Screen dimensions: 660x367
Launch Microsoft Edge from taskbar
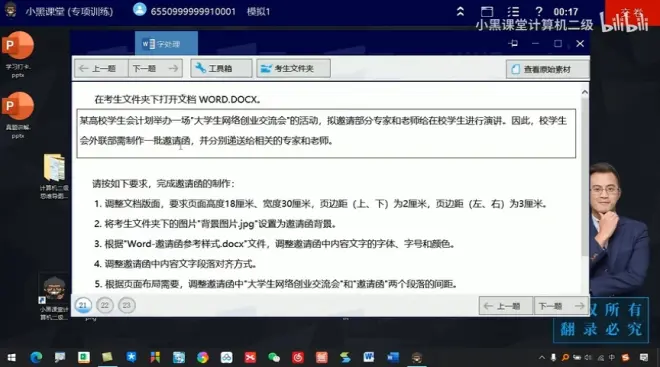[x=36, y=357]
